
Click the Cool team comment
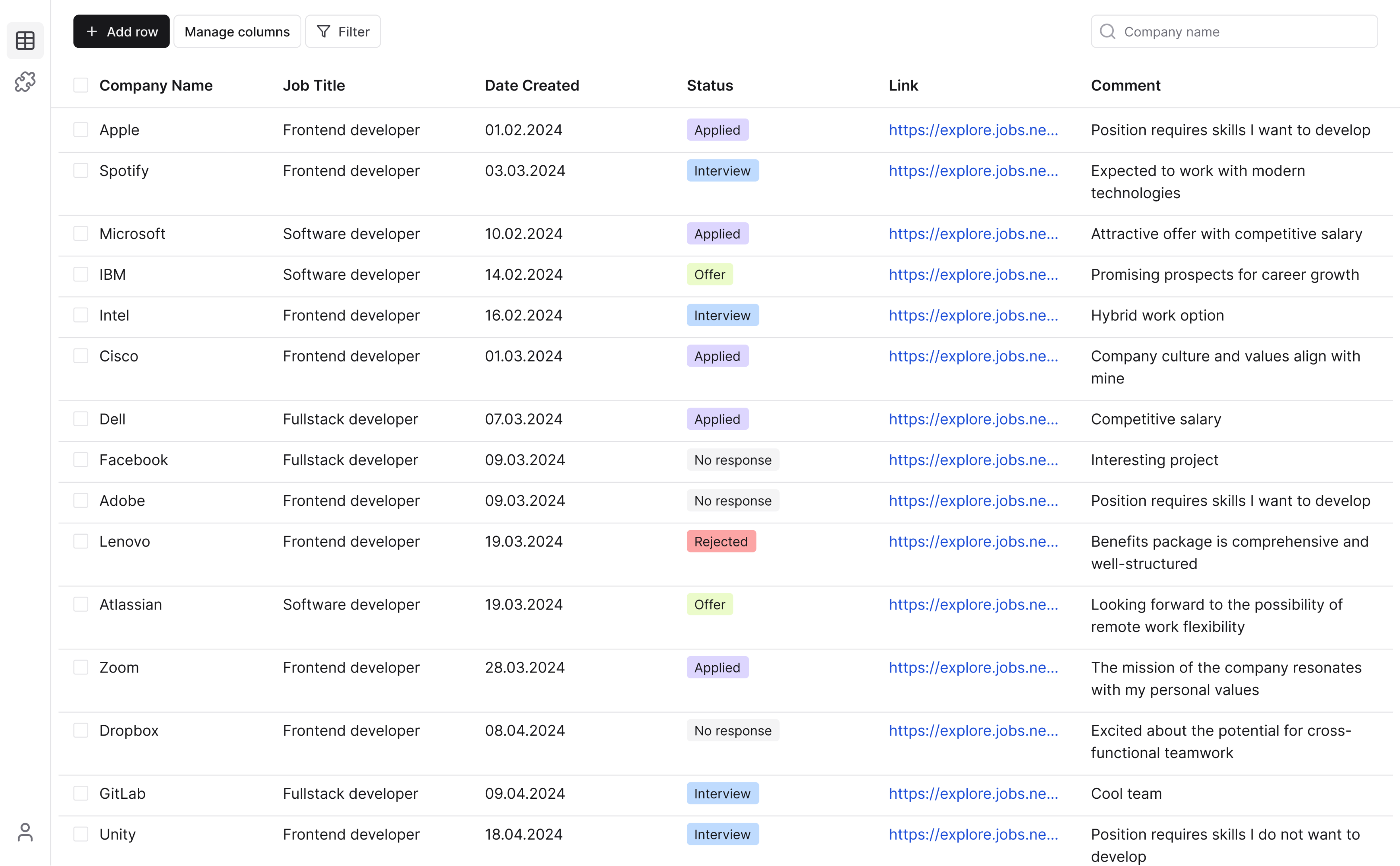[1126, 793]
